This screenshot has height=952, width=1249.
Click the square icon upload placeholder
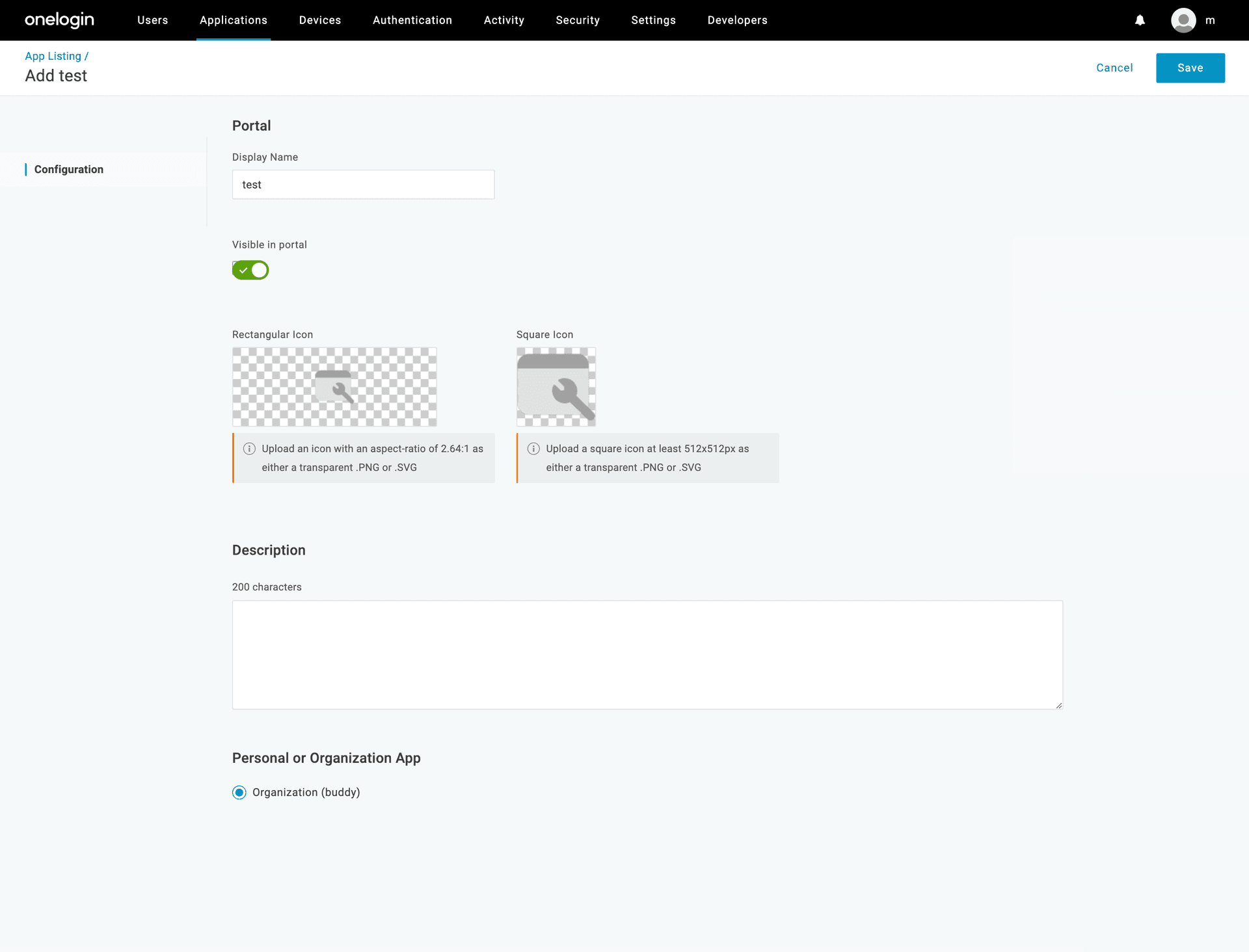(556, 387)
